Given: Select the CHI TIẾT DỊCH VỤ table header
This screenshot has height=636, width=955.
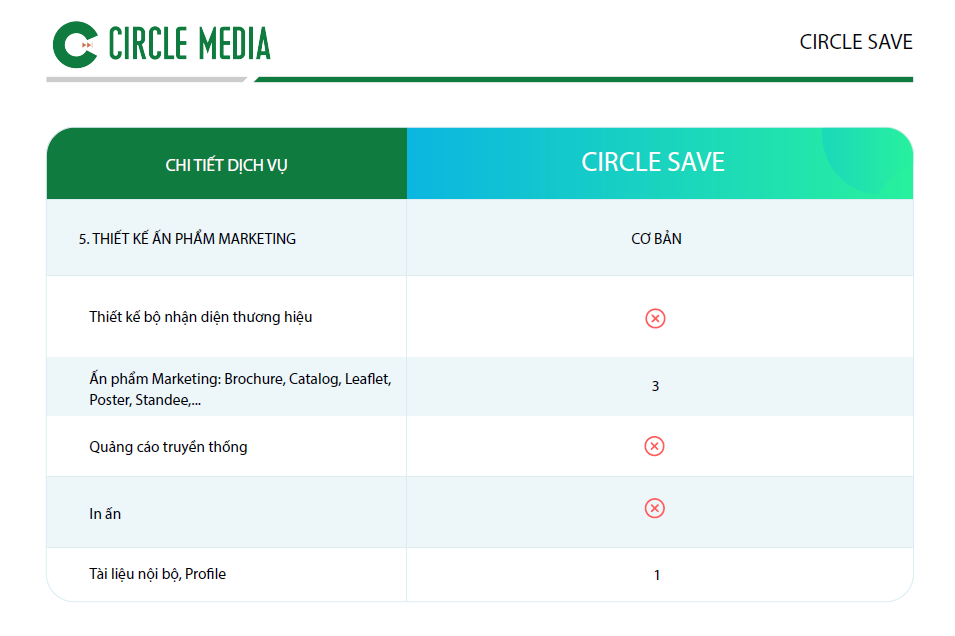Looking at the screenshot, I should [227, 163].
